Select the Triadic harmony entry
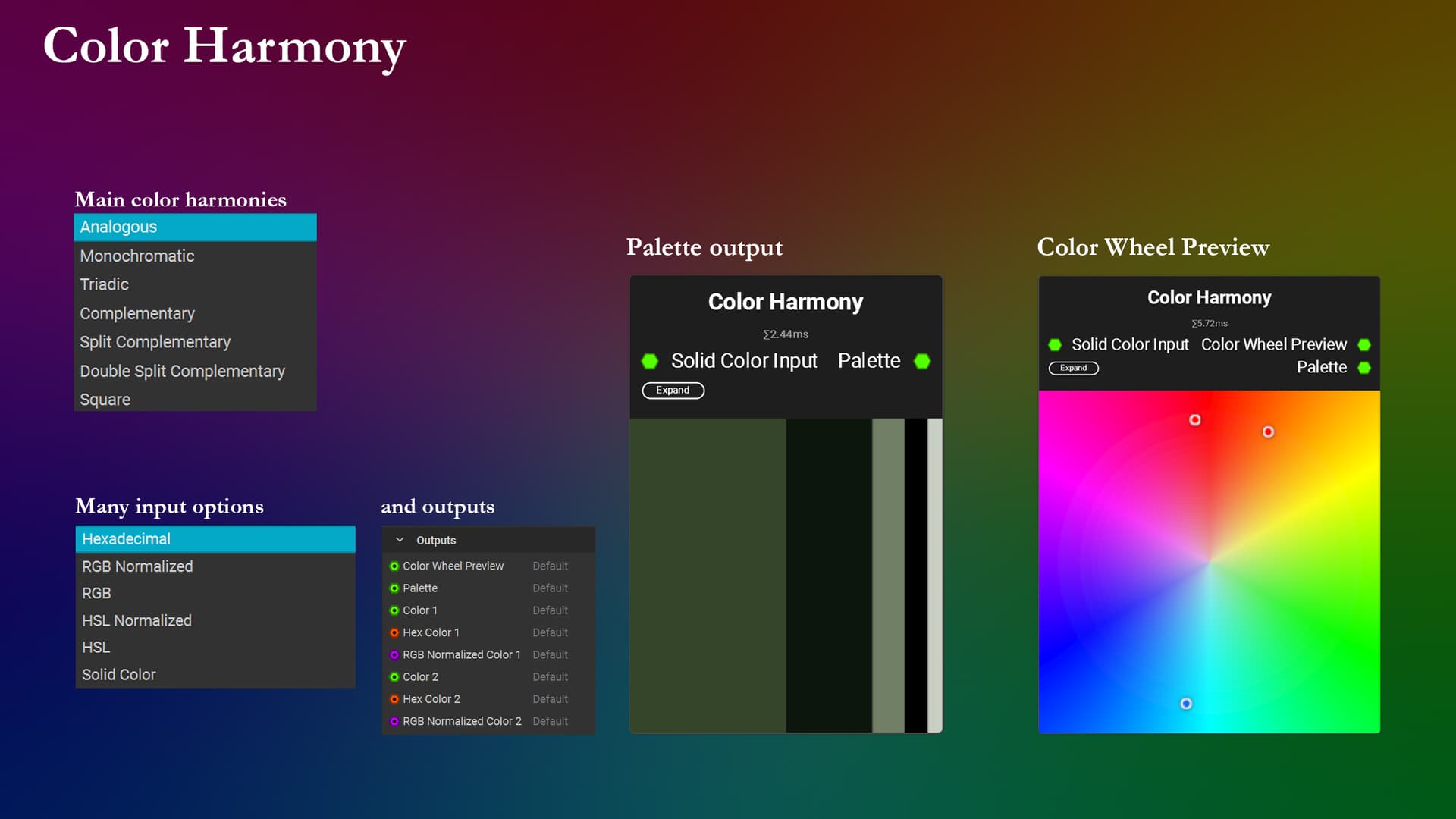This screenshot has width=1456, height=819. pyautogui.click(x=105, y=284)
